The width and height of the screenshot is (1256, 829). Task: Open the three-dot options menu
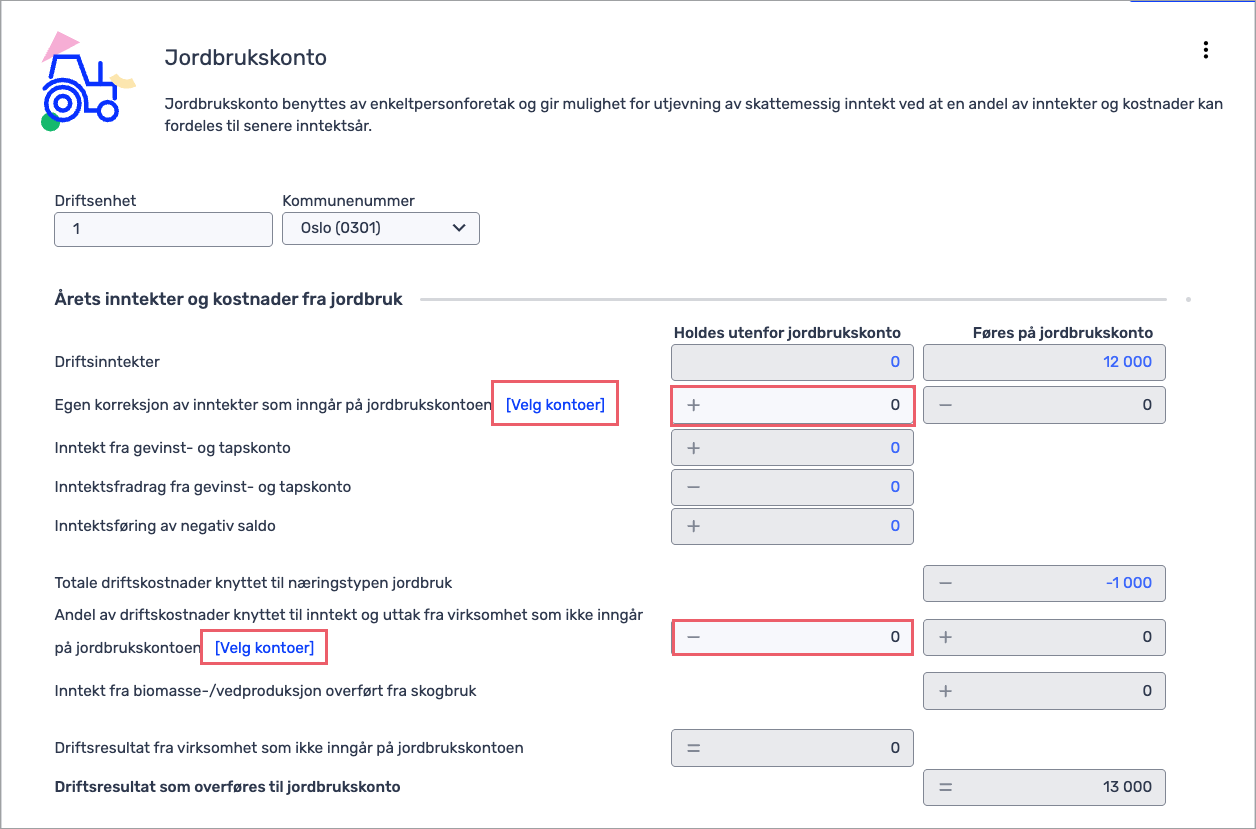click(x=1206, y=50)
